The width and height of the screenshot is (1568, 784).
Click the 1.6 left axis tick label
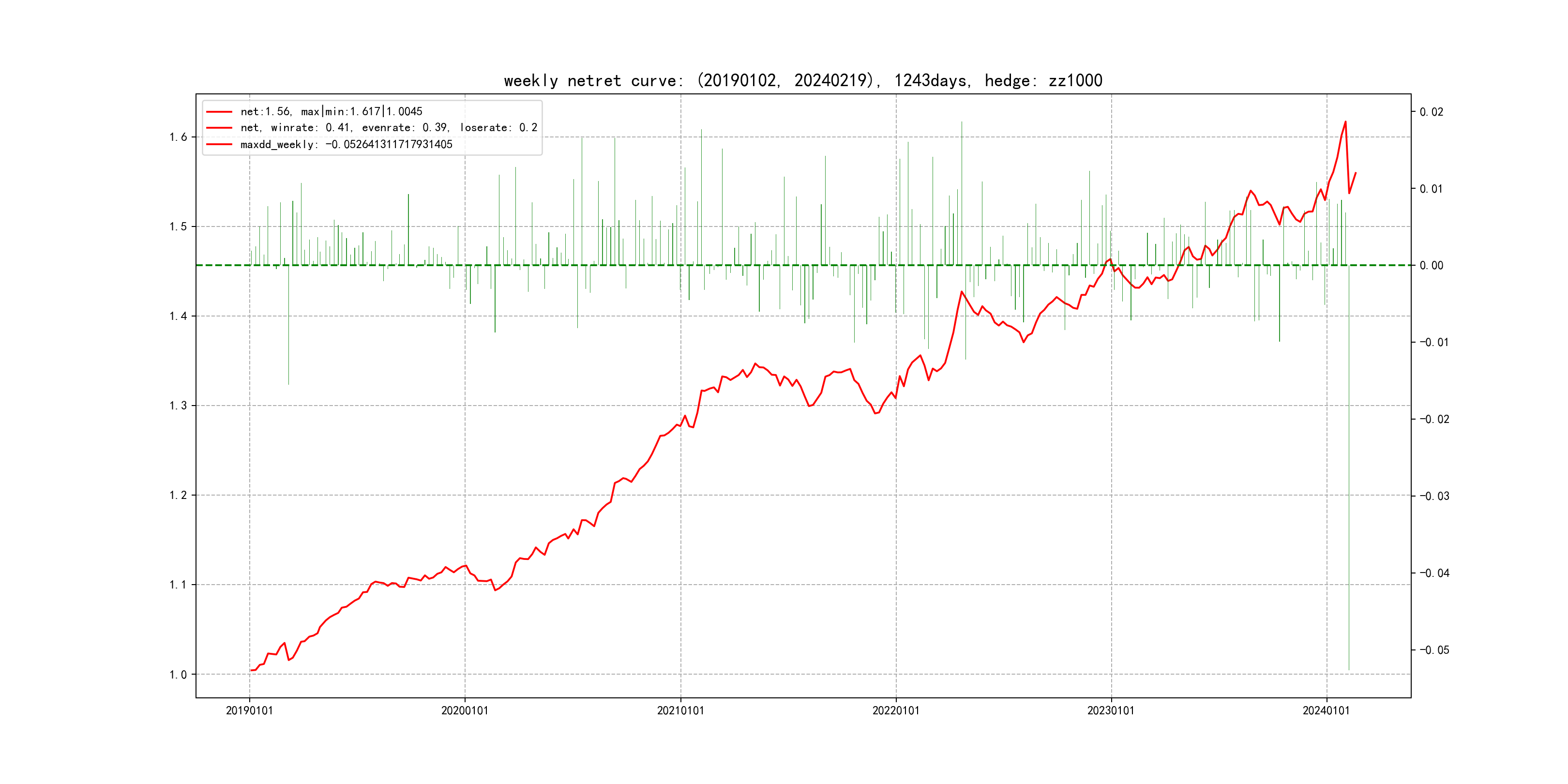[179, 137]
